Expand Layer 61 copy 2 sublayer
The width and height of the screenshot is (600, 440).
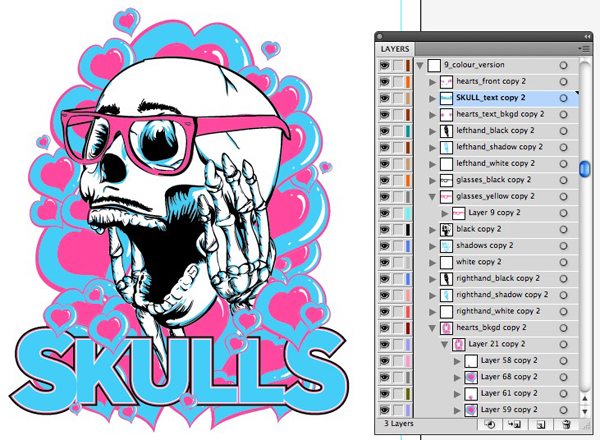(457, 394)
